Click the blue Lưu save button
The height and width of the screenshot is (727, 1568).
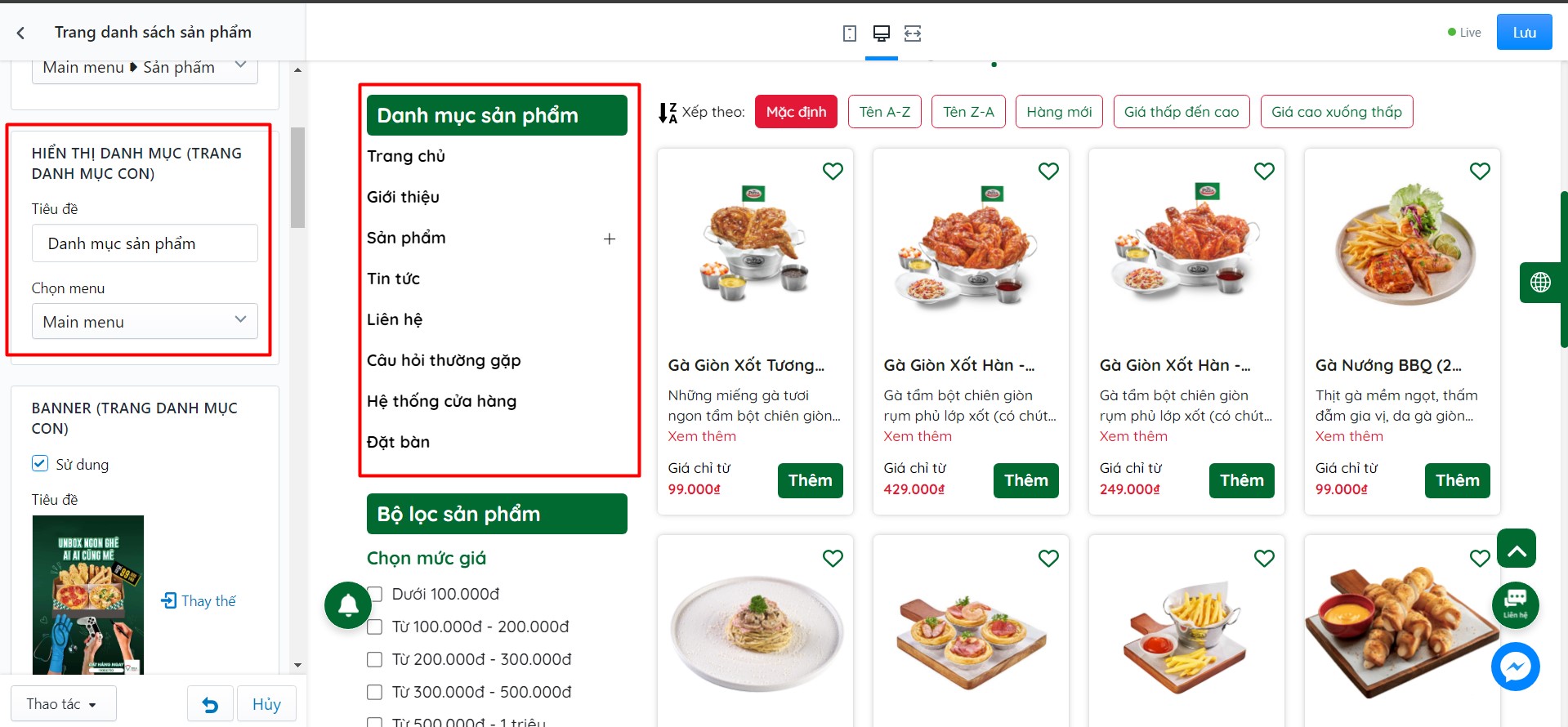tap(1524, 33)
